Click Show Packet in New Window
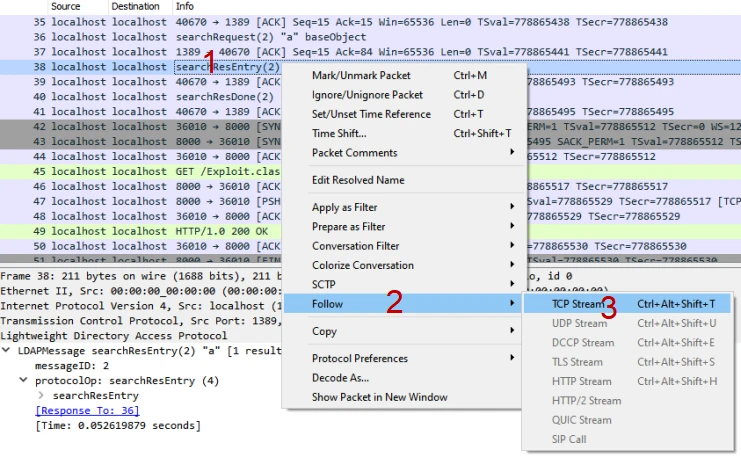741x471 pixels. pos(379,397)
